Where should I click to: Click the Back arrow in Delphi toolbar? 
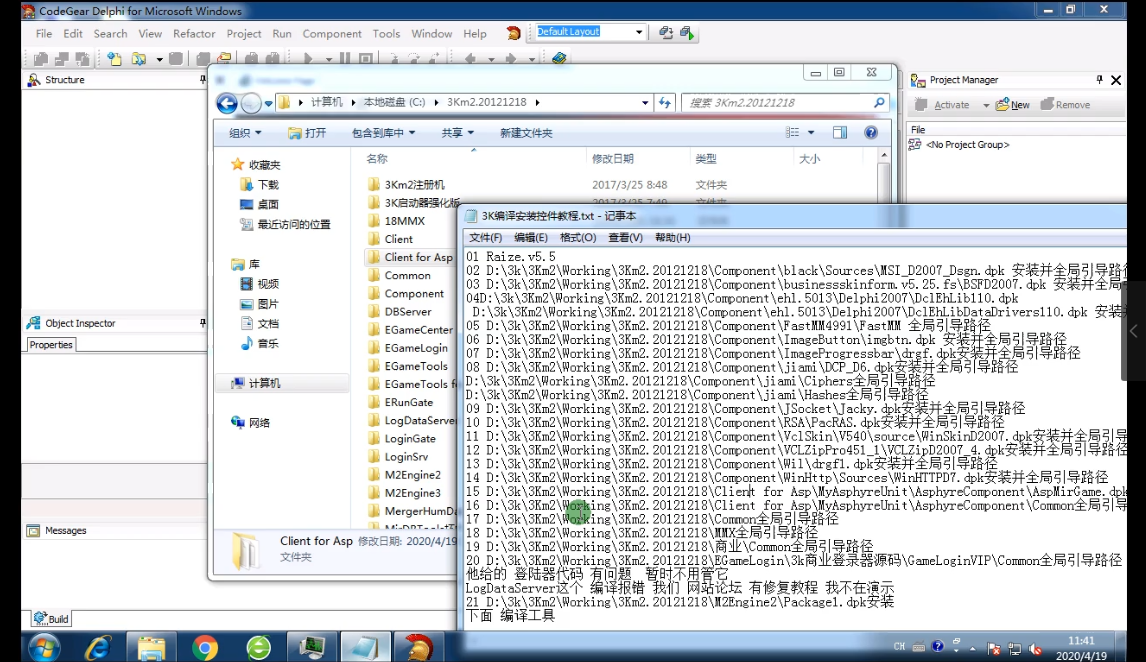click(470, 58)
